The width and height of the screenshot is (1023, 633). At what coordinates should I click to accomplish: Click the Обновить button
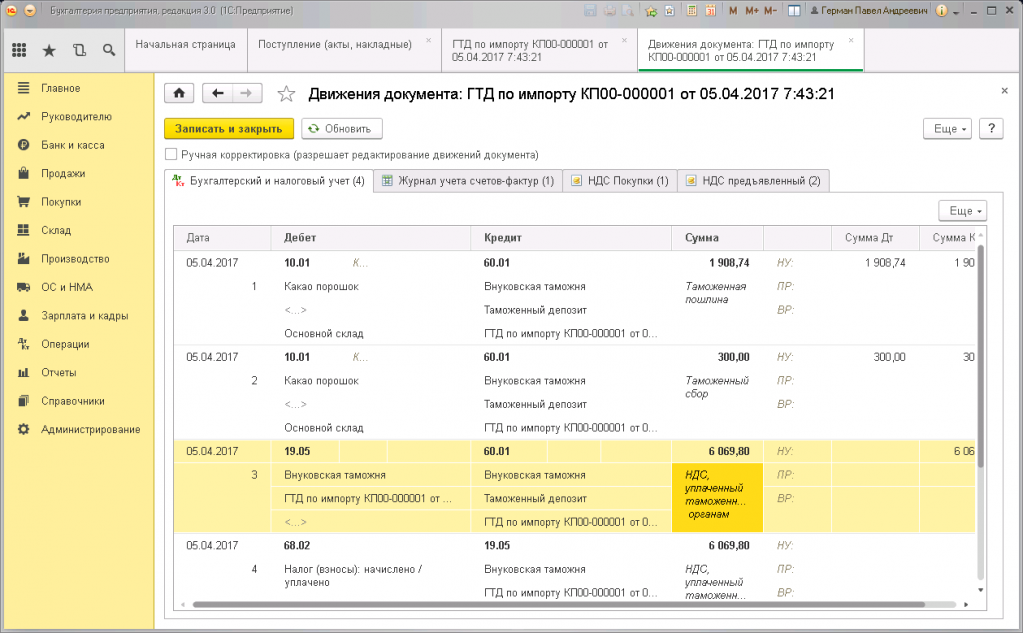click(342, 129)
